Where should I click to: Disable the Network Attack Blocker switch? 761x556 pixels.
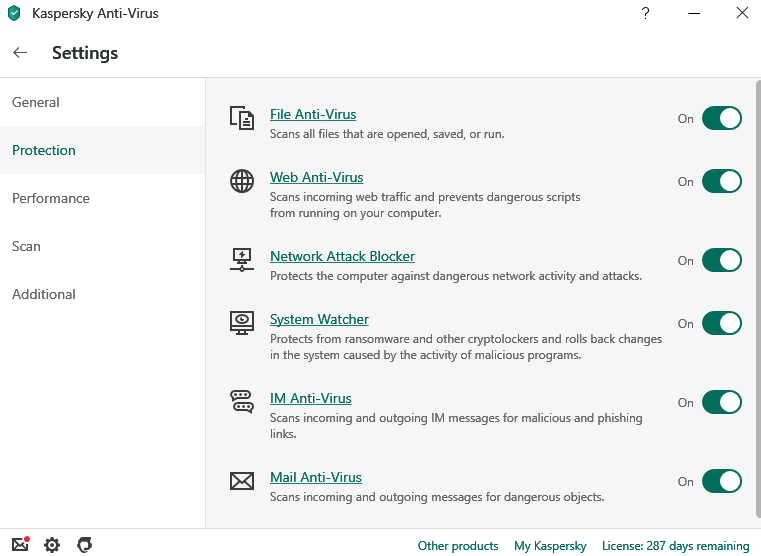[x=722, y=261]
